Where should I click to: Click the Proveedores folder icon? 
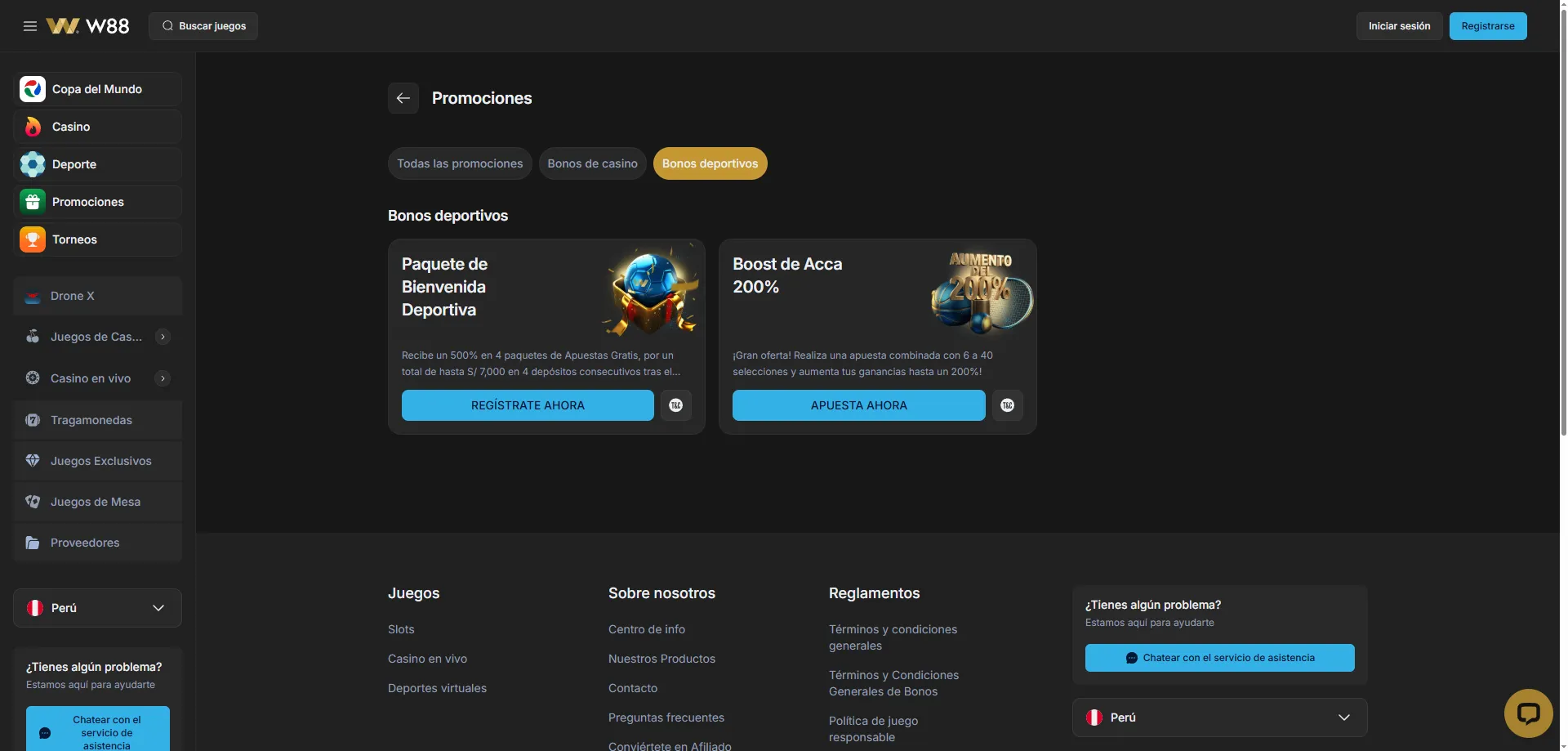click(33, 543)
